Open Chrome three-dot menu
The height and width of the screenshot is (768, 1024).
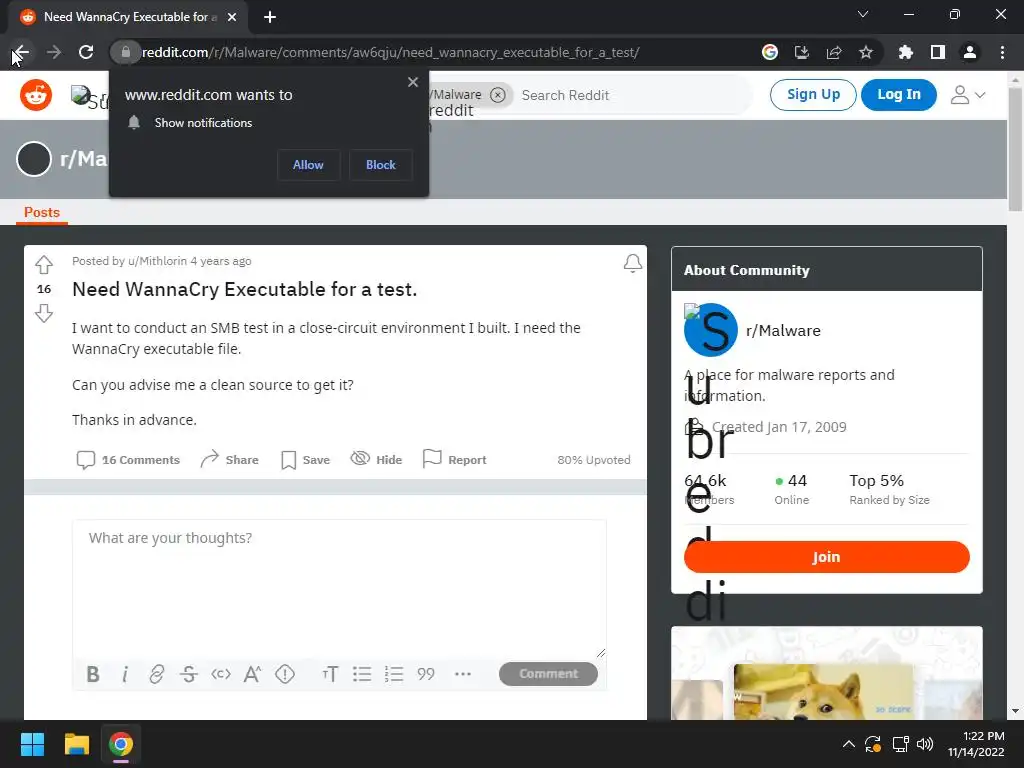(1002, 52)
